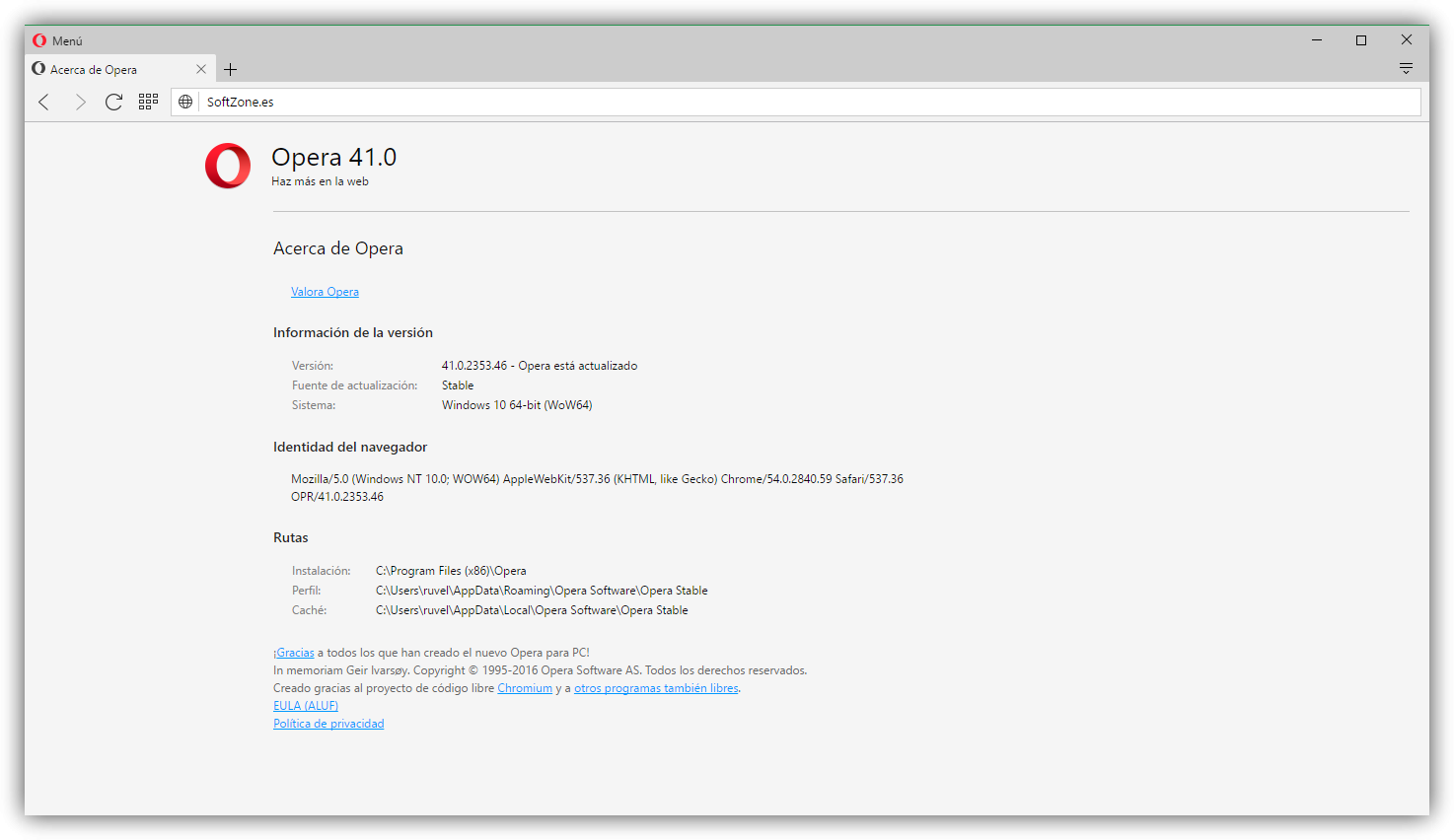The width and height of the screenshot is (1454, 840).
Task: Click version text 41.0.2353.46 - Opera está actualizado
Action: pos(540,366)
